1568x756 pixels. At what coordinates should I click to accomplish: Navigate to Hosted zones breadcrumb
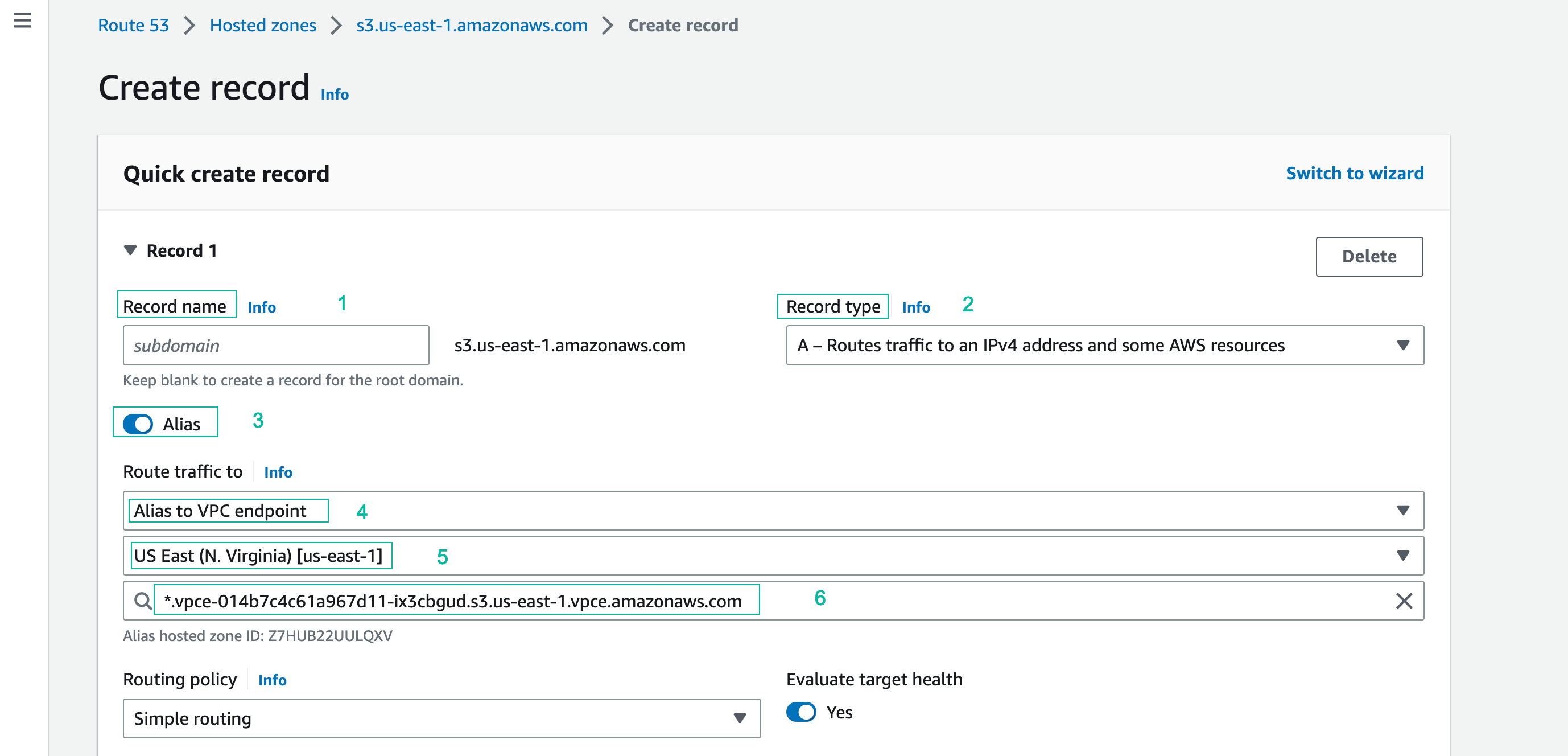[262, 26]
